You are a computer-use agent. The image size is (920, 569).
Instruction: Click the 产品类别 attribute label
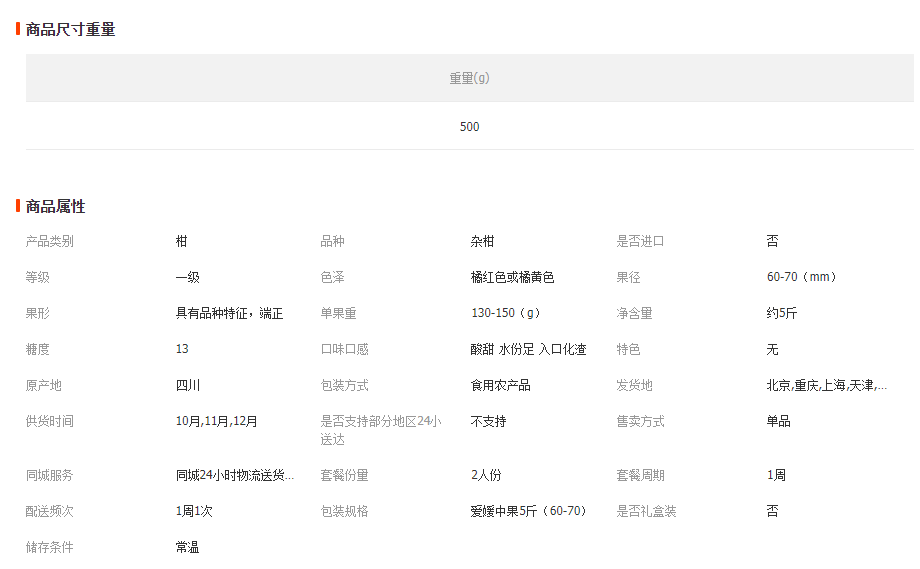[x=50, y=241]
